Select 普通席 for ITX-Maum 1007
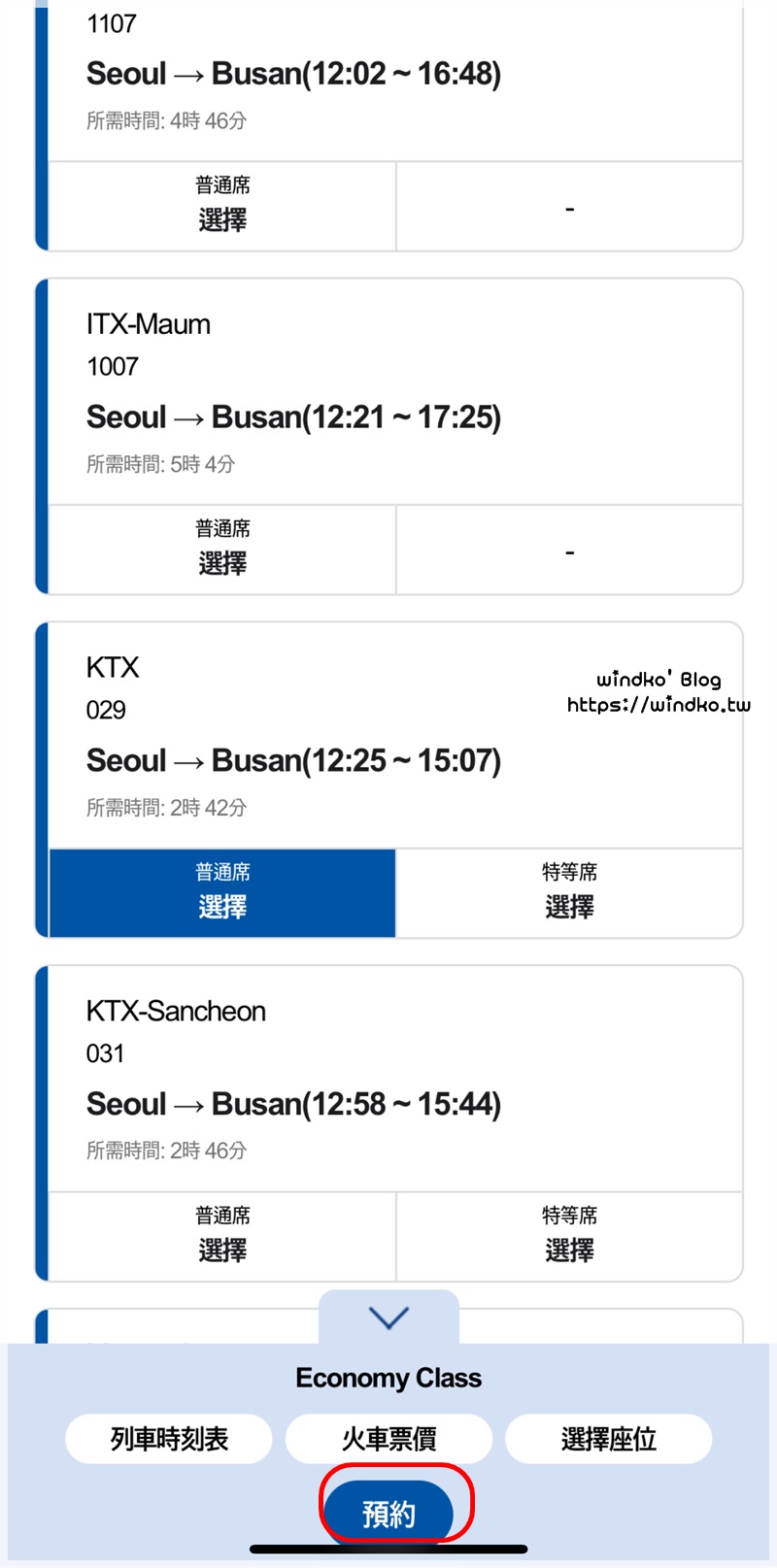777x1568 pixels. click(222, 550)
